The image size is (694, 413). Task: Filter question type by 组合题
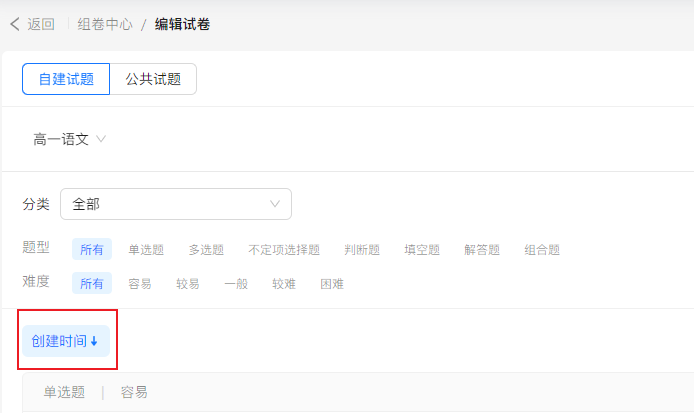pos(542,250)
